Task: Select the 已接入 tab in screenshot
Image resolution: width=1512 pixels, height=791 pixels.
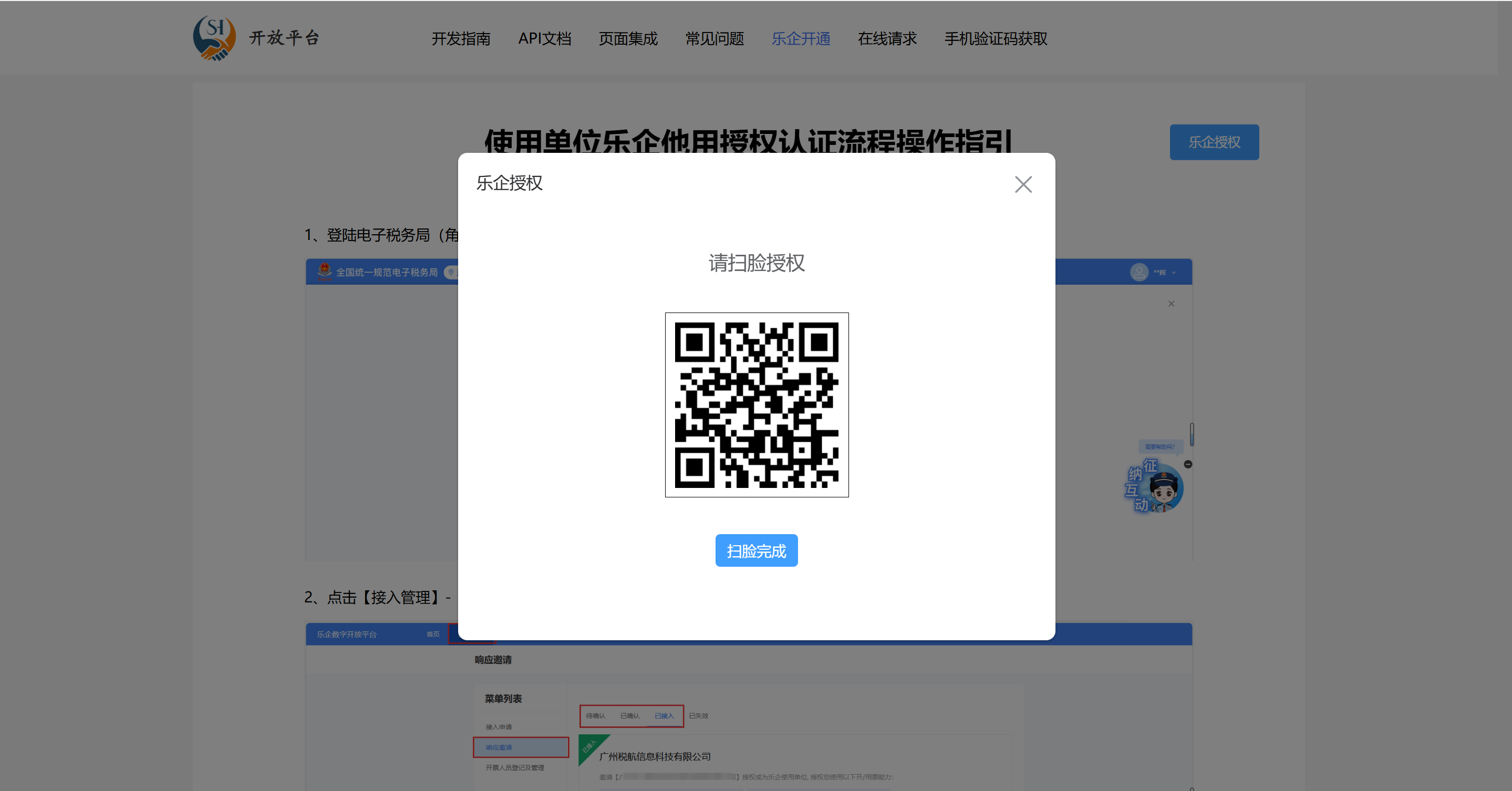Action: (x=664, y=715)
